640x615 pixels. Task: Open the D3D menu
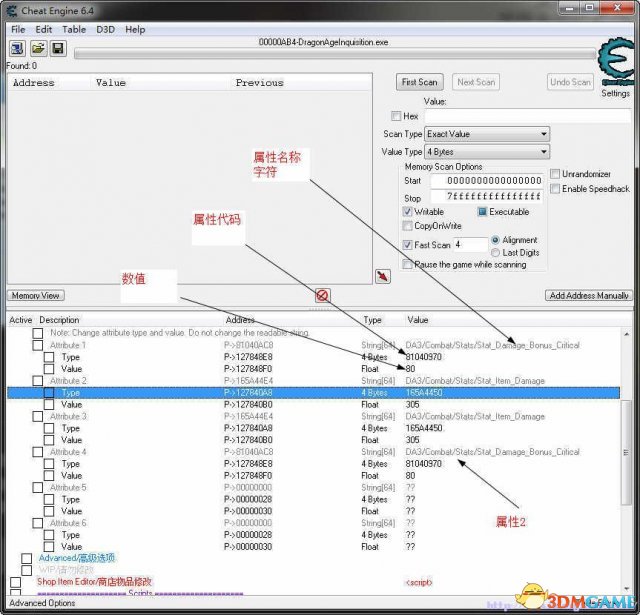(x=105, y=29)
